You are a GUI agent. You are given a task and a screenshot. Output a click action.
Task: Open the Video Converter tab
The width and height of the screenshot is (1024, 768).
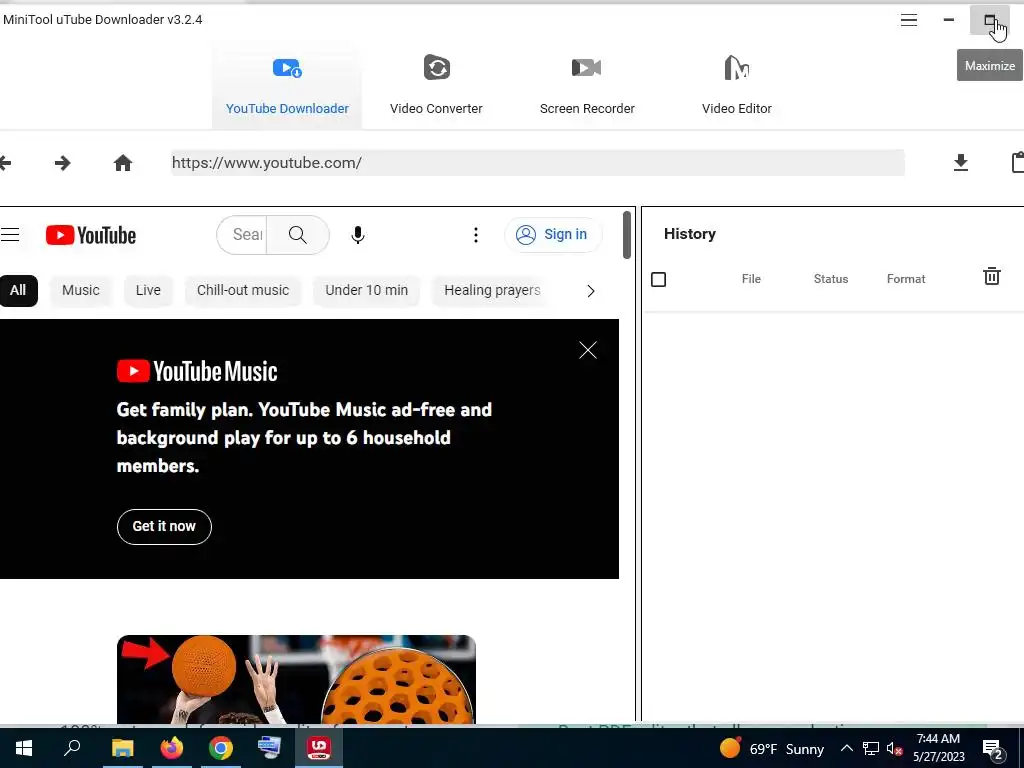(436, 86)
